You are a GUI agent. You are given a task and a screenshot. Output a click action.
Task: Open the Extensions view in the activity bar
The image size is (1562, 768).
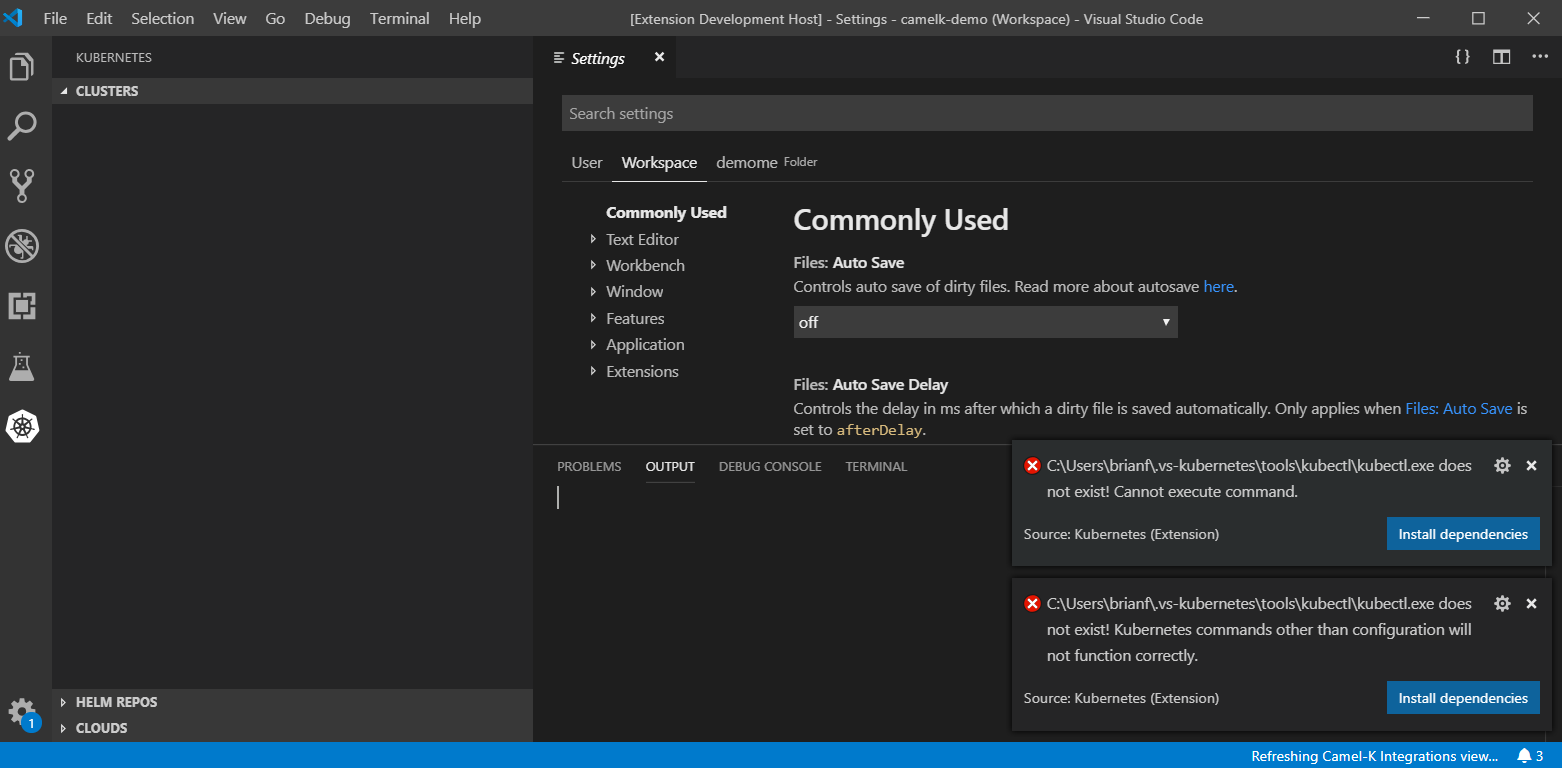tap(22, 306)
